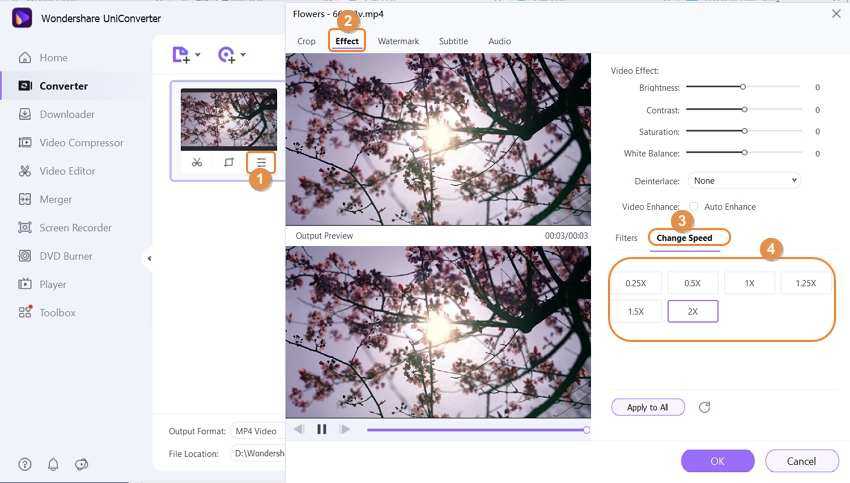850x483 pixels.
Task: Click the Brightness slider handle
Action: (743, 87)
